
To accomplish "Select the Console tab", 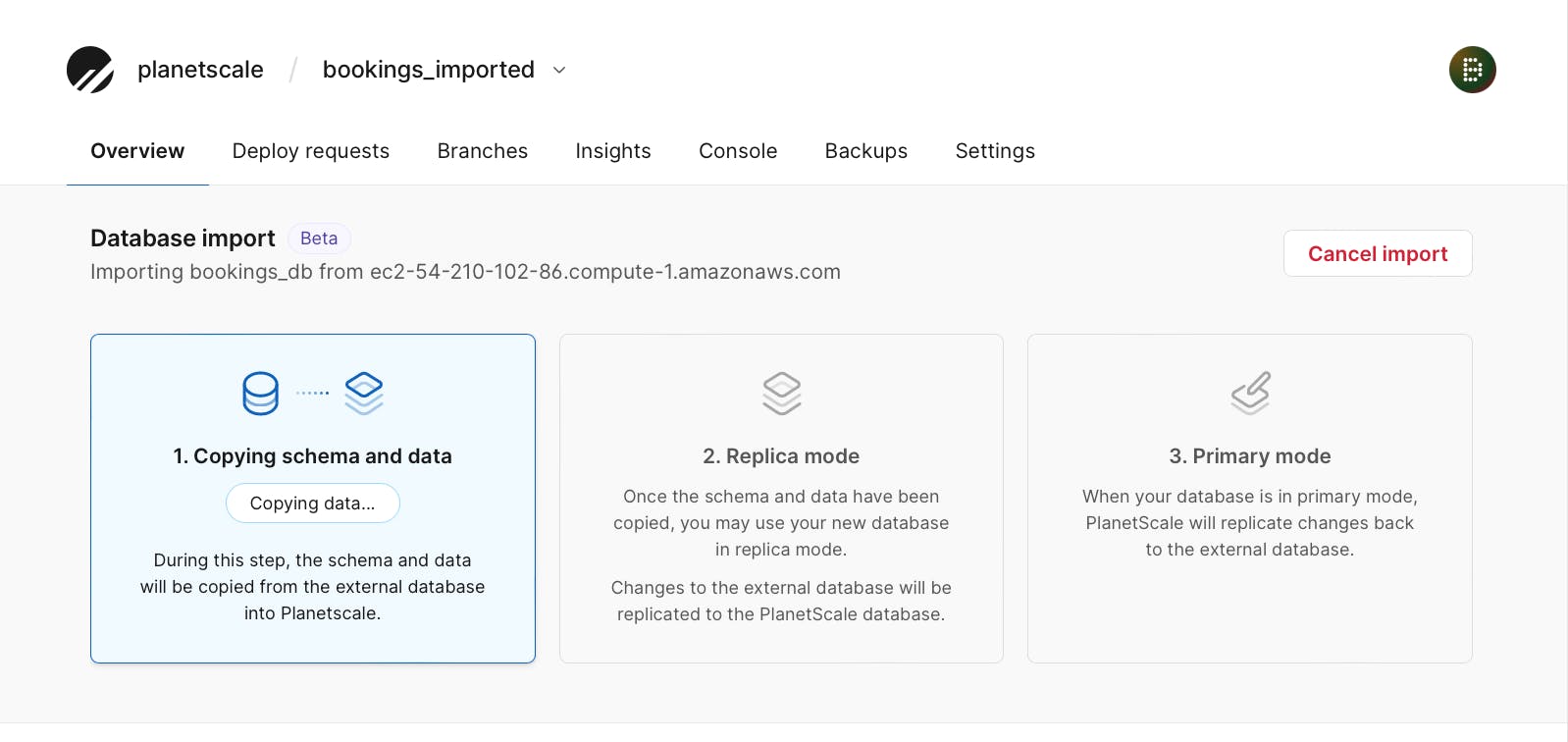I will coord(738,151).
